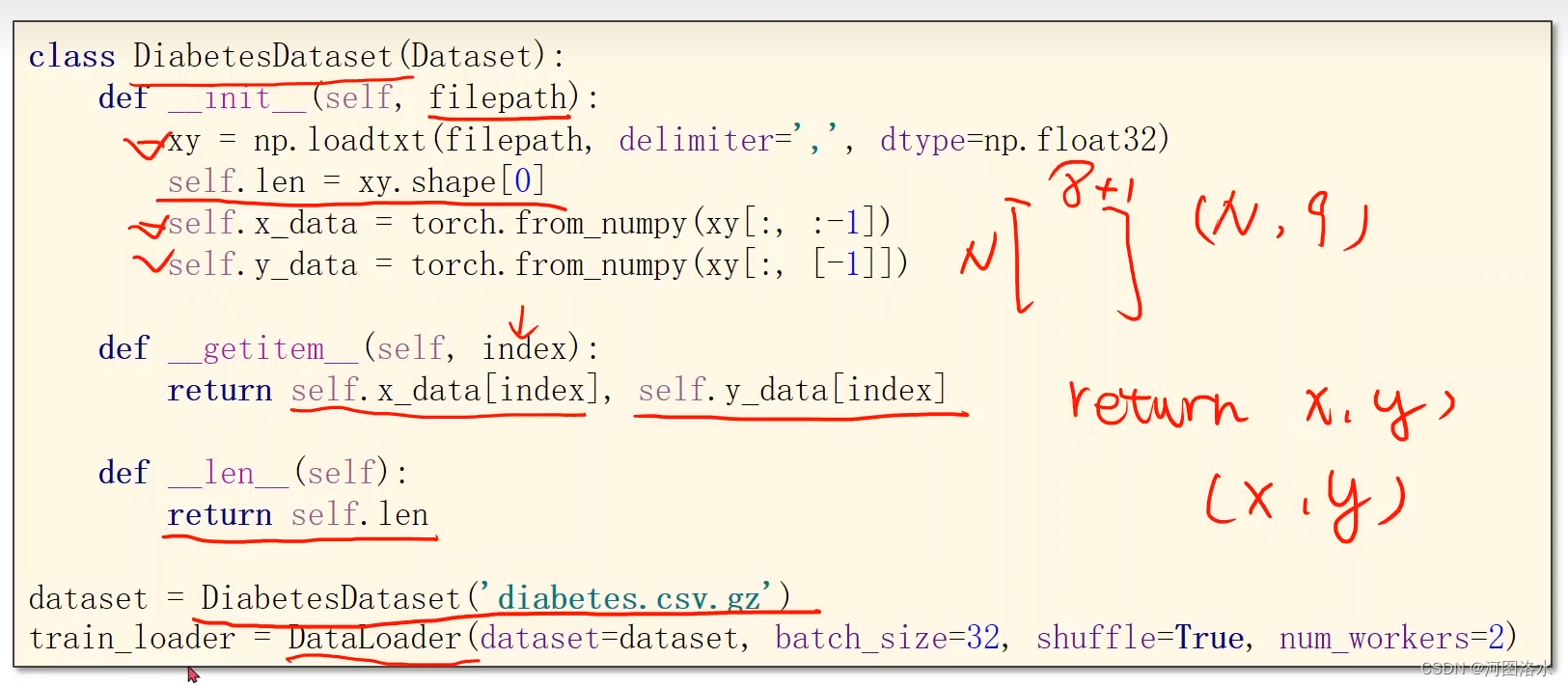Click the 'shuffle=True' argument
Image resolution: width=1568 pixels, height=686 pixels.
pyautogui.click(x=1140, y=638)
